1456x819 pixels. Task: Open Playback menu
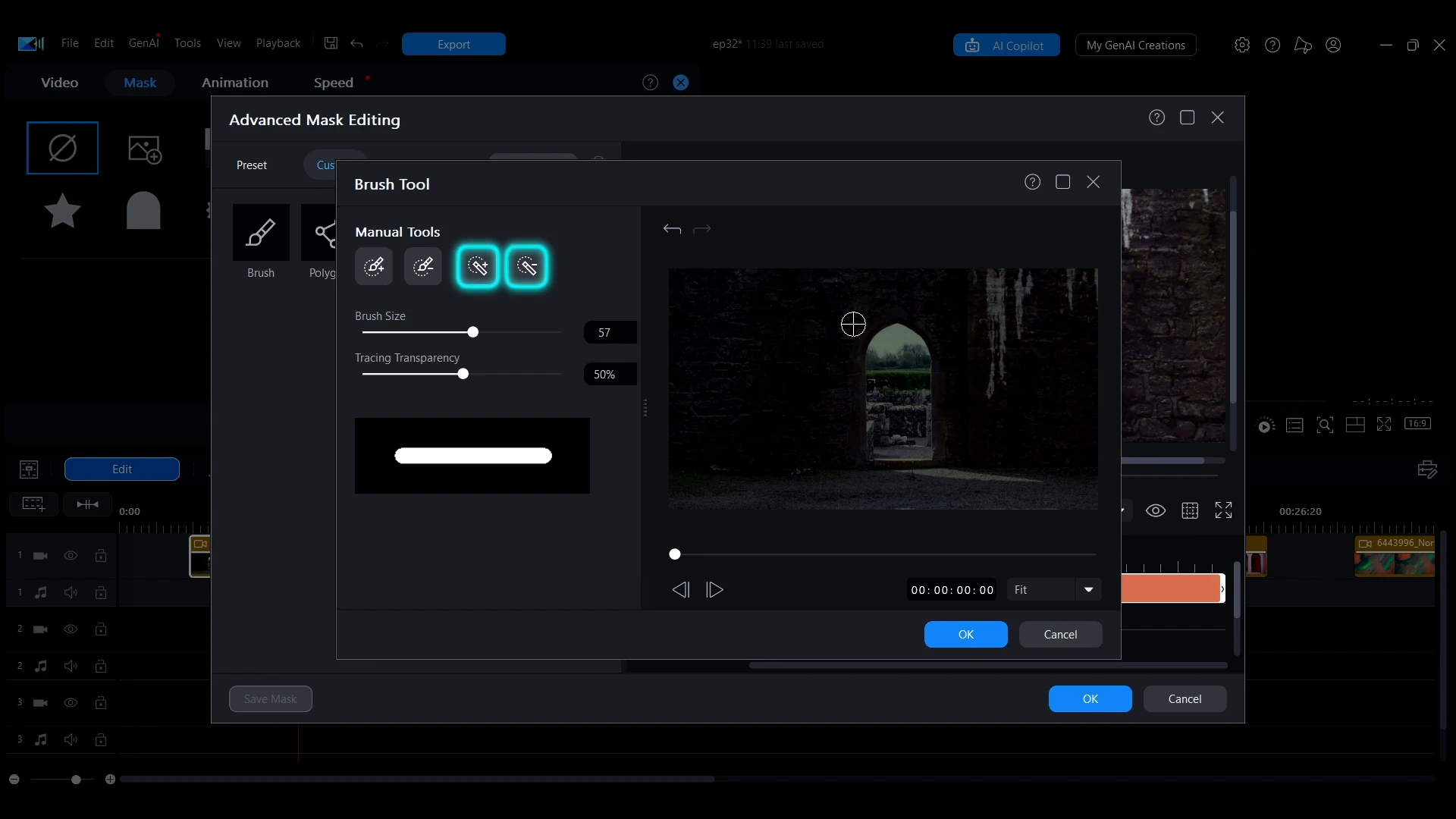point(278,43)
